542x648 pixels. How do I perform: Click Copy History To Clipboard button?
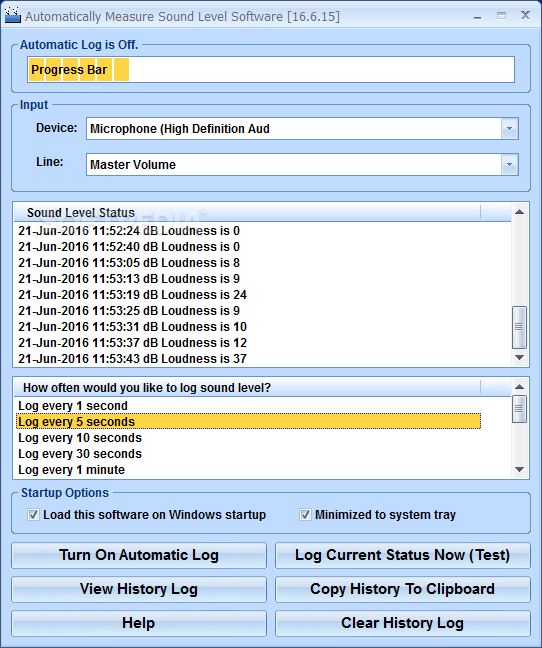403,589
